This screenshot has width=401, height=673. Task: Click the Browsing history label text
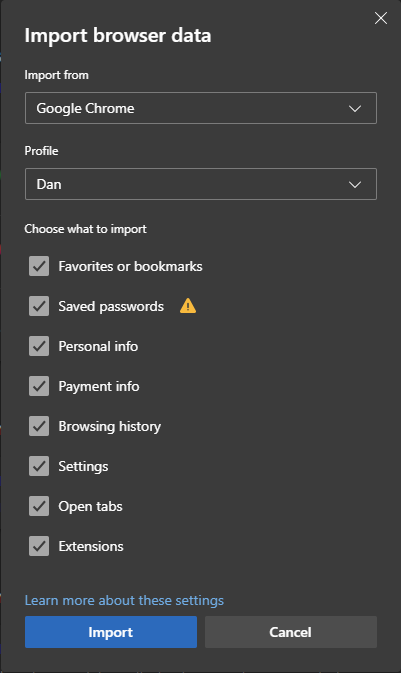[110, 426]
